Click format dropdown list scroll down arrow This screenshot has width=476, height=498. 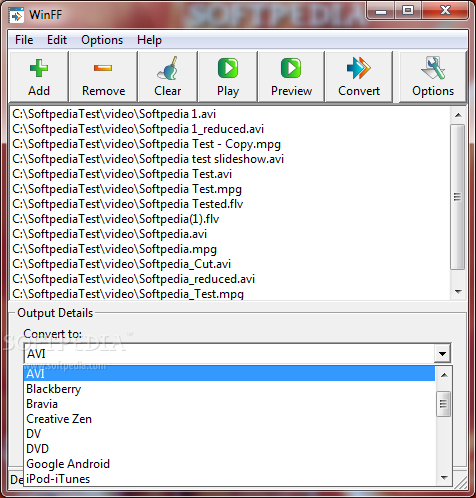coord(444,478)
